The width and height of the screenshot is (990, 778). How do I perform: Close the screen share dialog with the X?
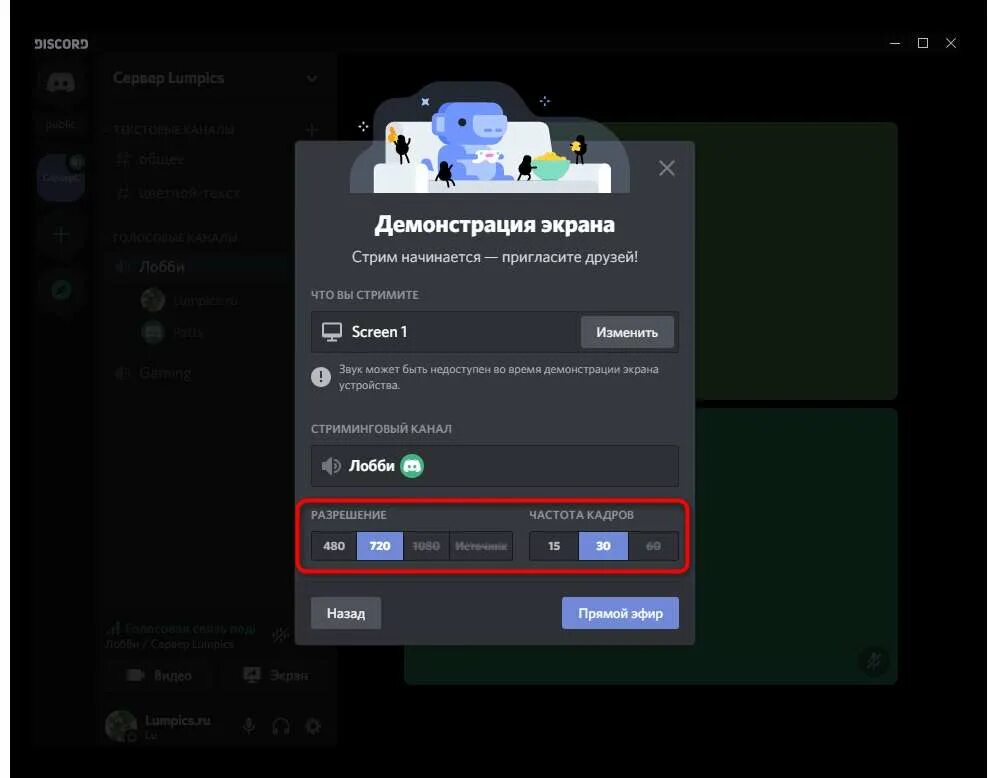pyautogui.click(x=667, y=168)
